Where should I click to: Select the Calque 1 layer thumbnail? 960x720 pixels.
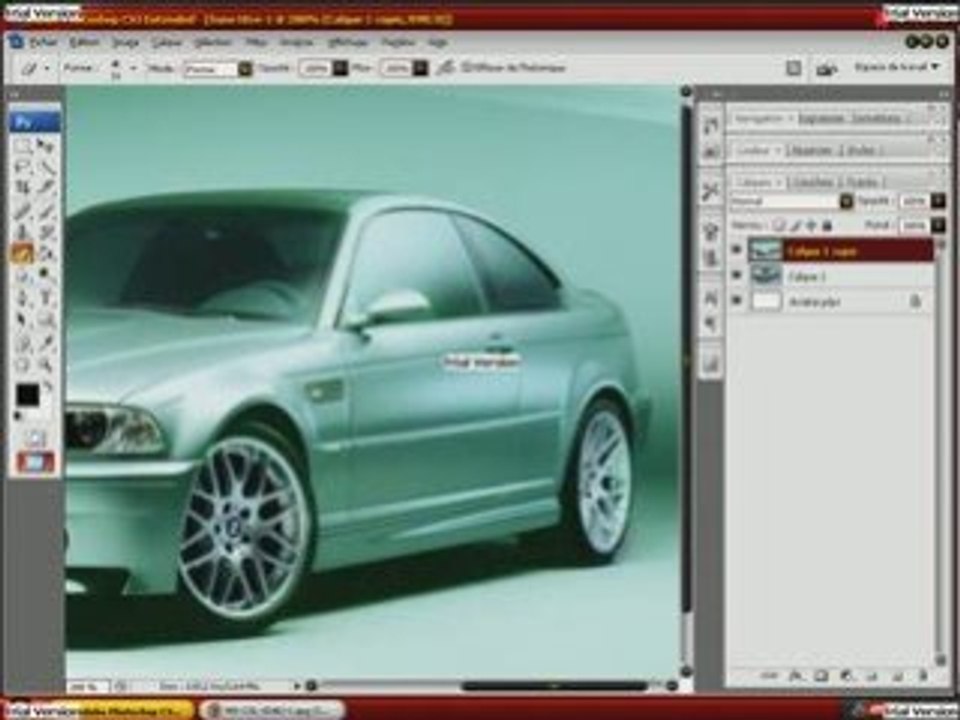click(x=765, y=276)
